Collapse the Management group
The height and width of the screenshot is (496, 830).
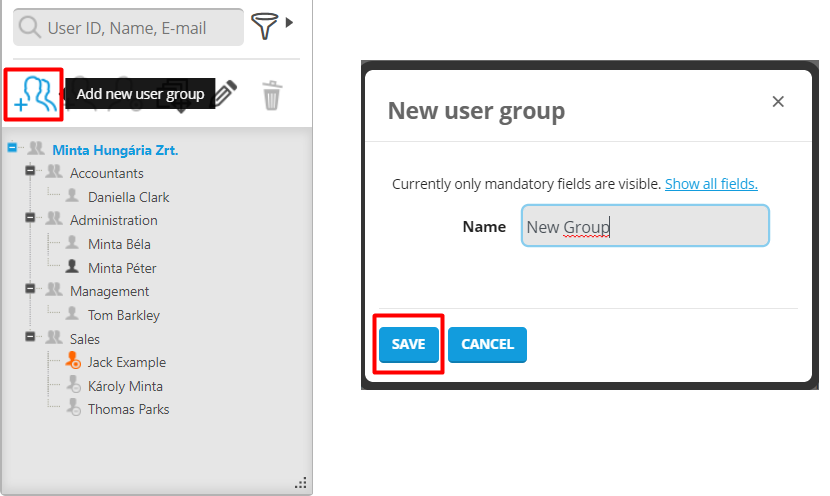[x=31, y=291]
